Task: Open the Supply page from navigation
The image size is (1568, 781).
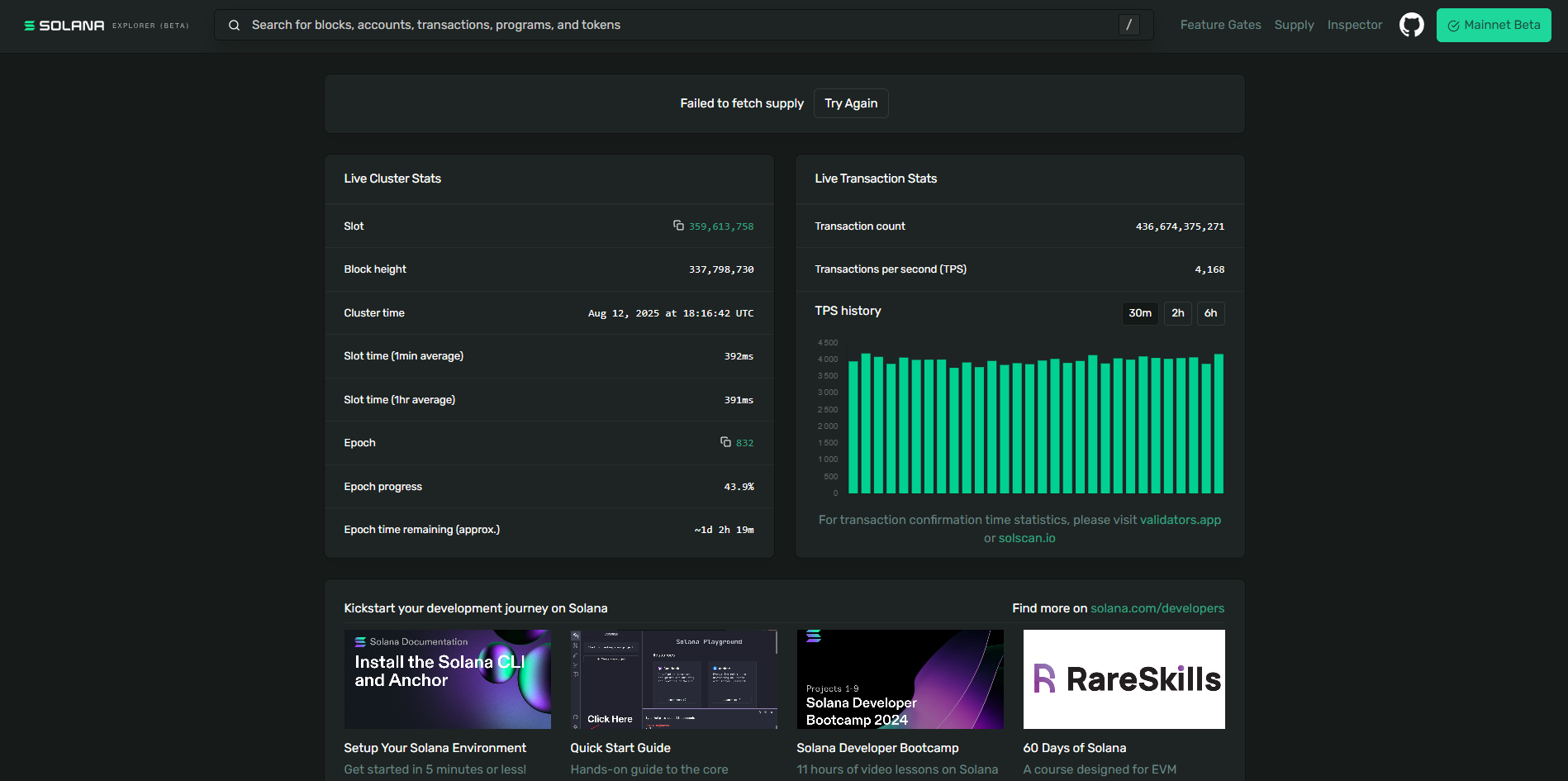Action: (x=1294, y=25)
